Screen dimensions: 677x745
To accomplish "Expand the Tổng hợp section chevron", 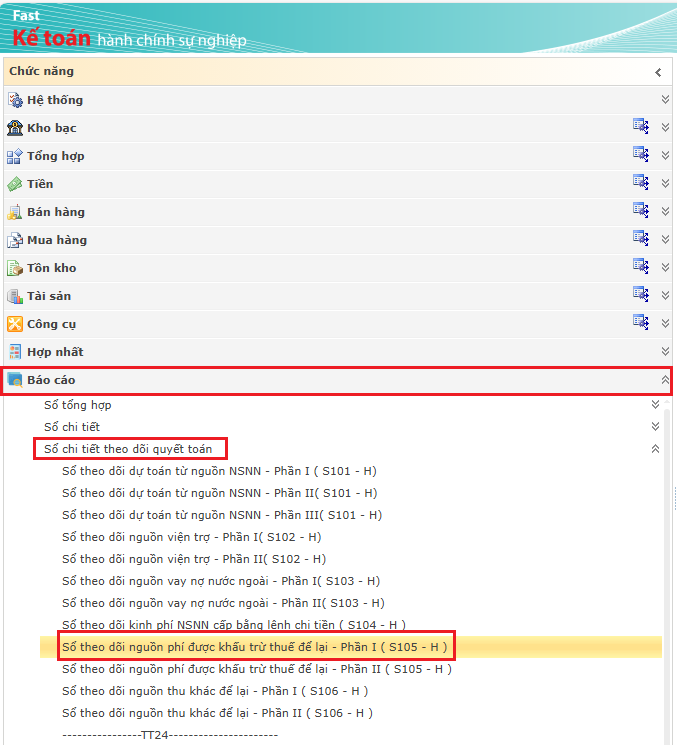I will point(665,155).
